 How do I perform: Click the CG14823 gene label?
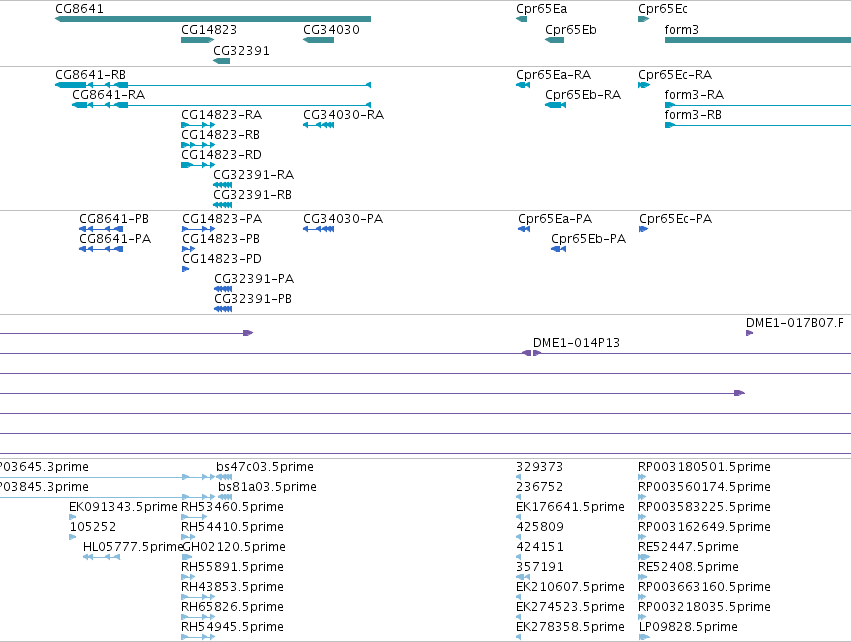pyautogui.click(x=209, y=30)
